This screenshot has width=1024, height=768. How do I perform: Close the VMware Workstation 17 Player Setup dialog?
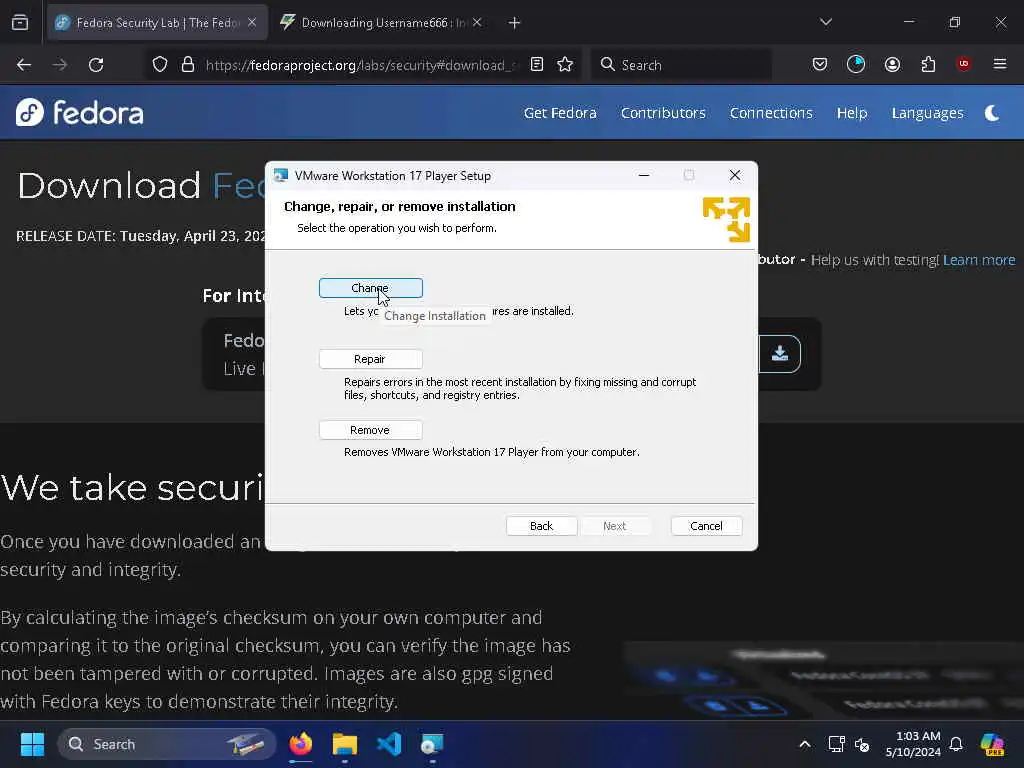[735, 175]
